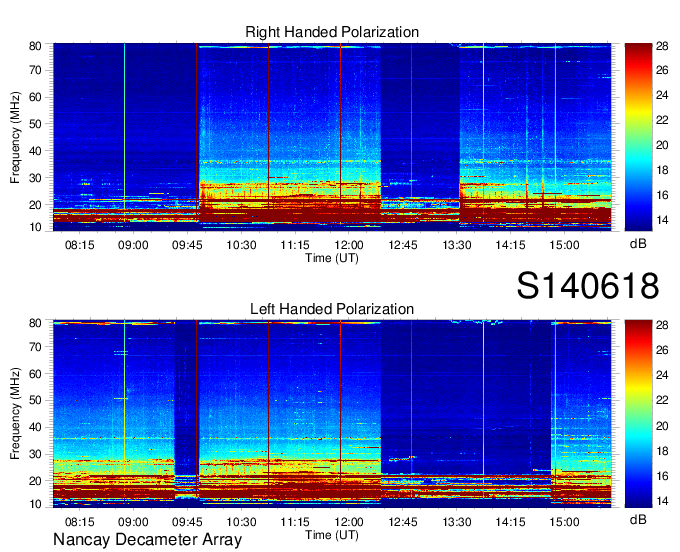Viewport: 680px width, 552px height.
Task: Click the color scale bar beside Right Handed plot
Action: point(638,137)
